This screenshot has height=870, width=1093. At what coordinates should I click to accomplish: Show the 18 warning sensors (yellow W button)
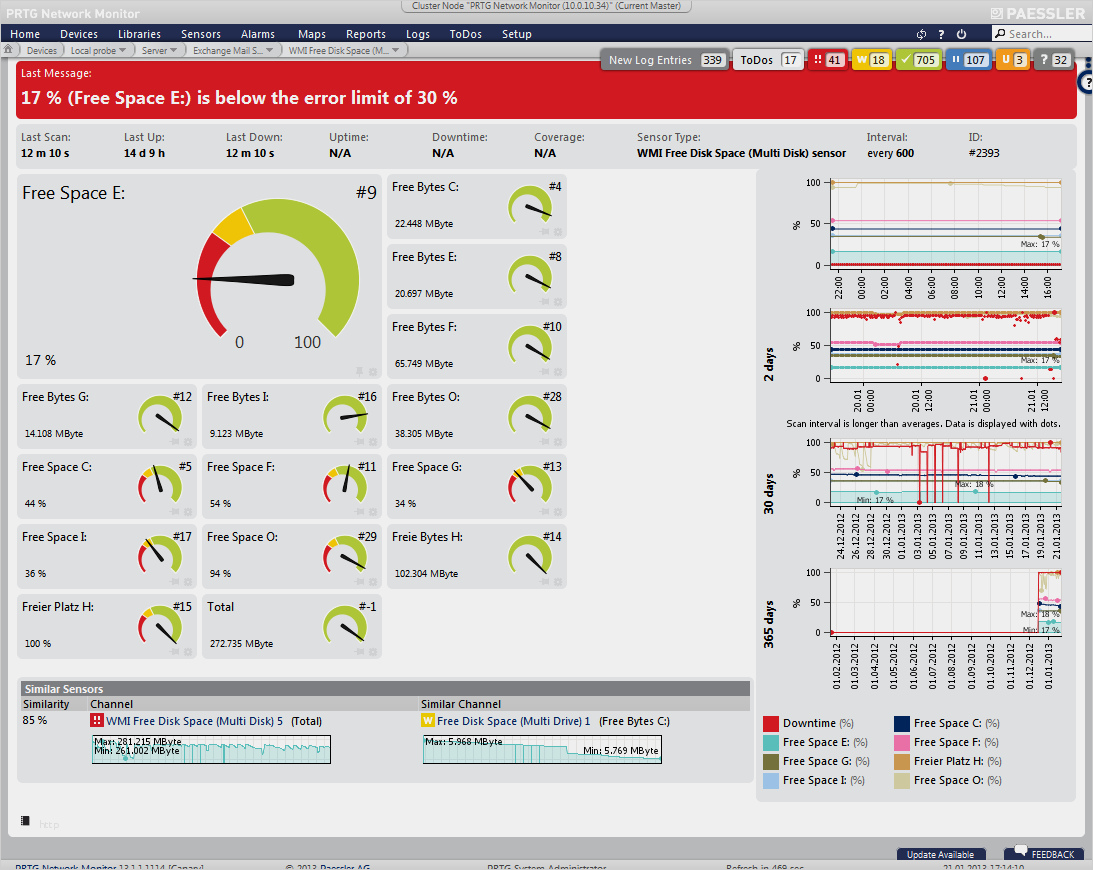tap(871, 60)
